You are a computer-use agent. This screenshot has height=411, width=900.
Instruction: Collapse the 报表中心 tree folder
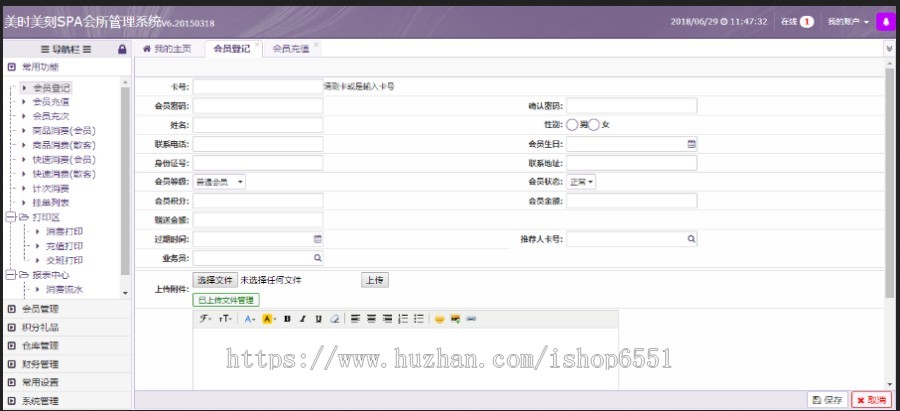tap(10, 275)
